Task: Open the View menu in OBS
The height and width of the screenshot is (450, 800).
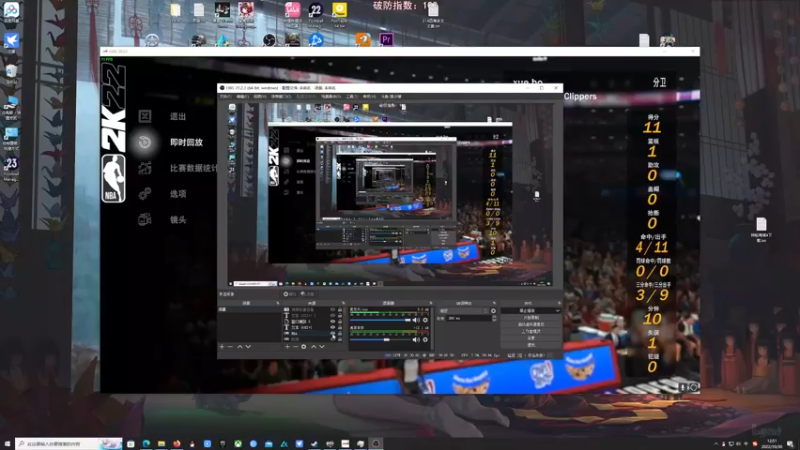Action: [259, 96]
